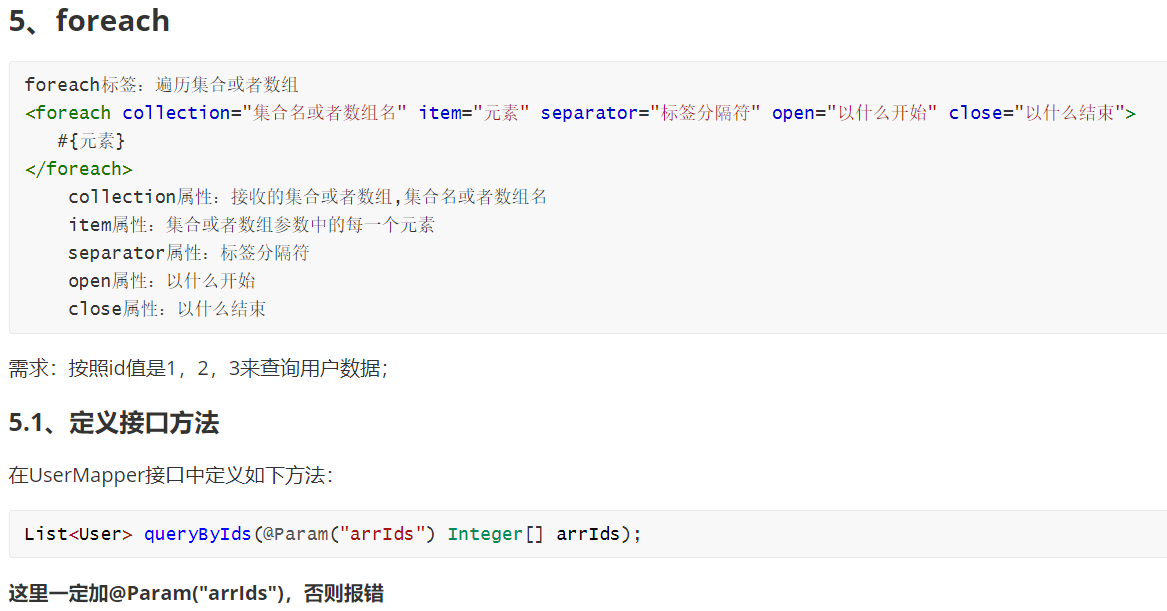The image size is (1167, 611).
Task: Click the '5.1、定义接口方法' subheading
Action: 114,423
